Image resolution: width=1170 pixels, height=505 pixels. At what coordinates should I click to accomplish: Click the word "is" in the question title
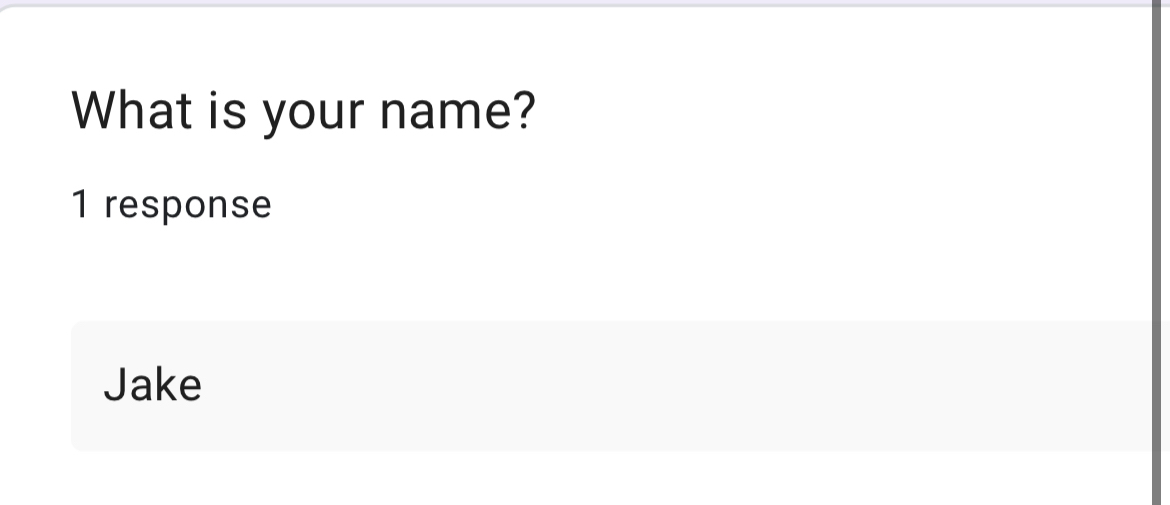tap(228, 110)
